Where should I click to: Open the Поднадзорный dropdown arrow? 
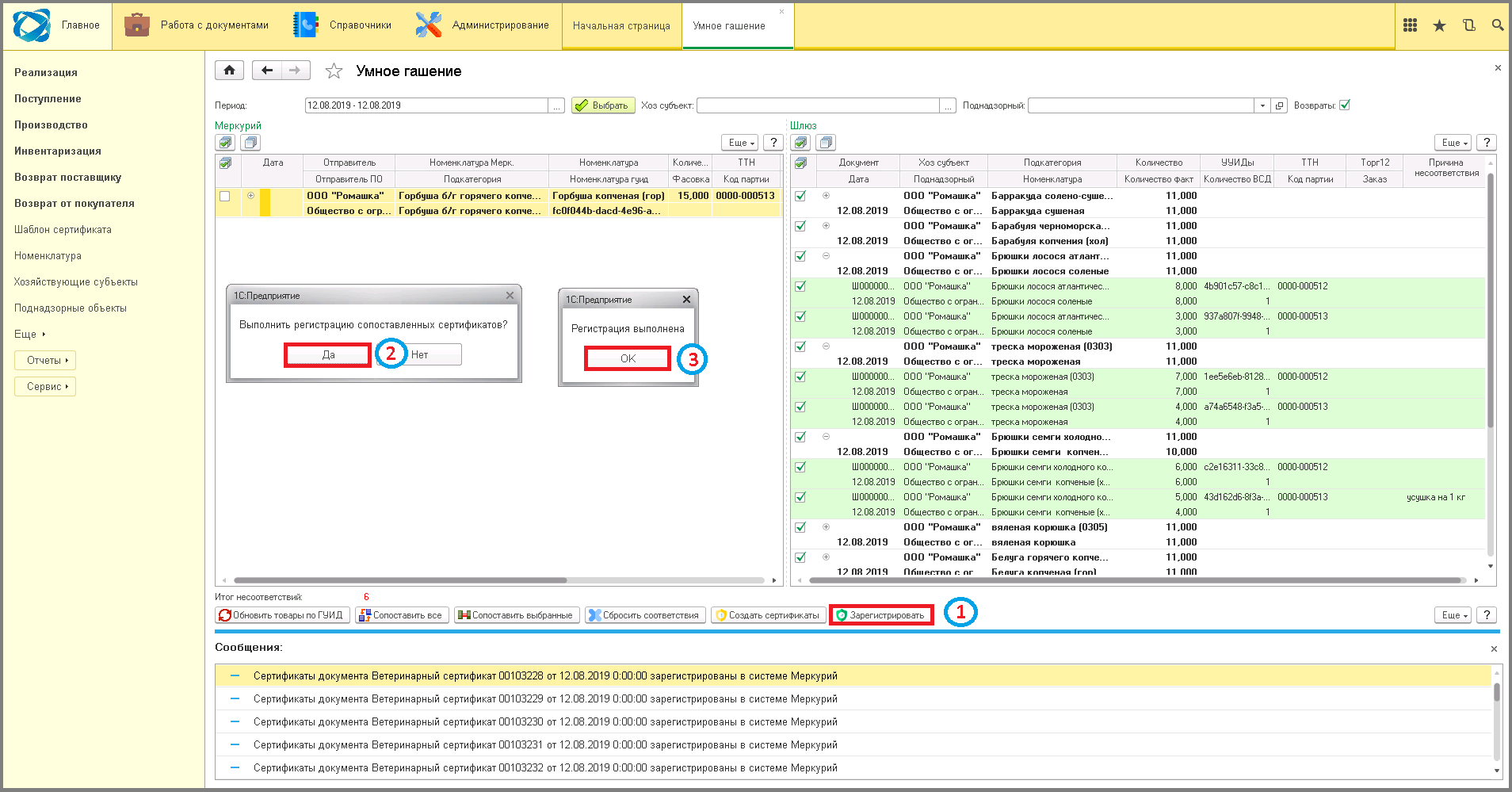[x=1262, y=105]
